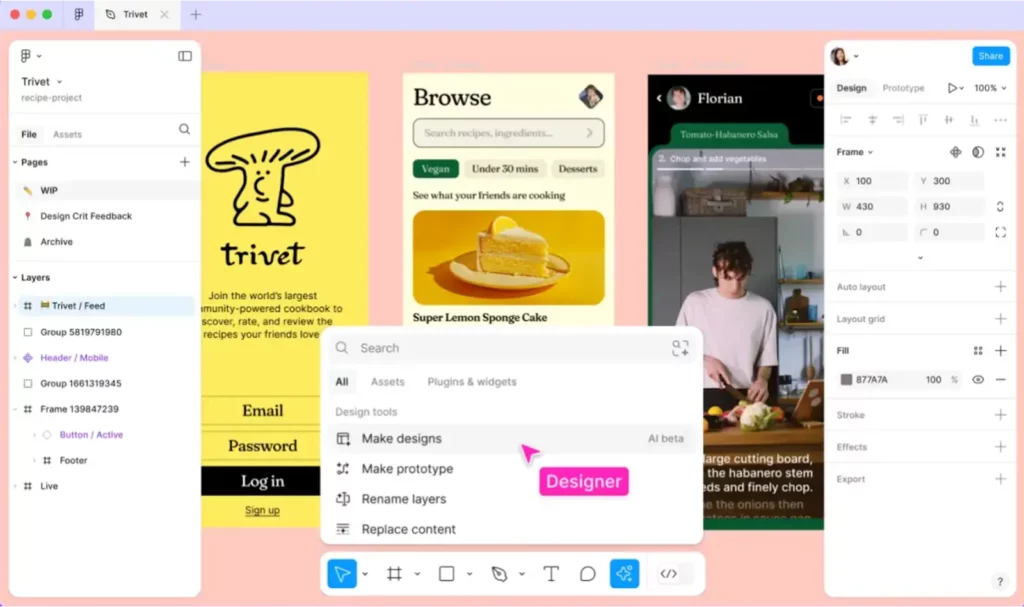The image size is (1024, 607).
Task: Collapse the Frame 139847239 layer
Action: (15, 409)
